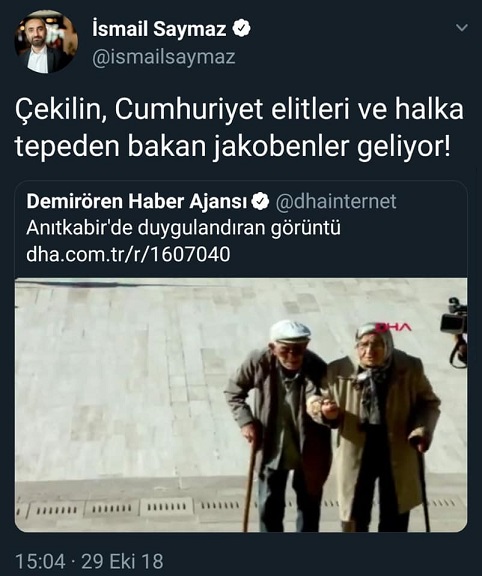Open the tweet timestamp 15:04 · 29 Eki 18
Screen dimensions: 482x576
coord(89,561)
